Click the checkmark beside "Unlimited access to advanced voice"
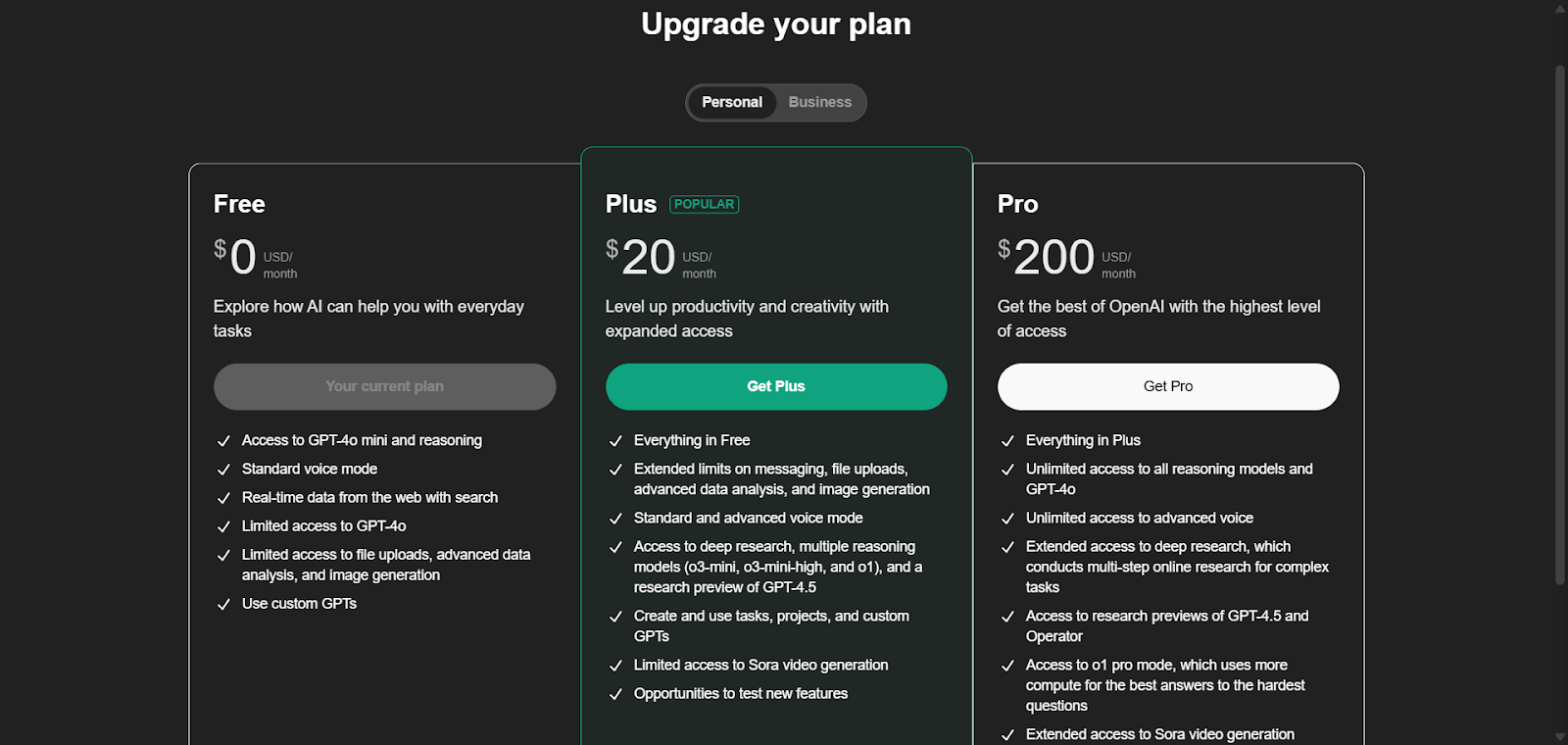Screen dimensions: 1568x745 click(x=1007, y=519)
